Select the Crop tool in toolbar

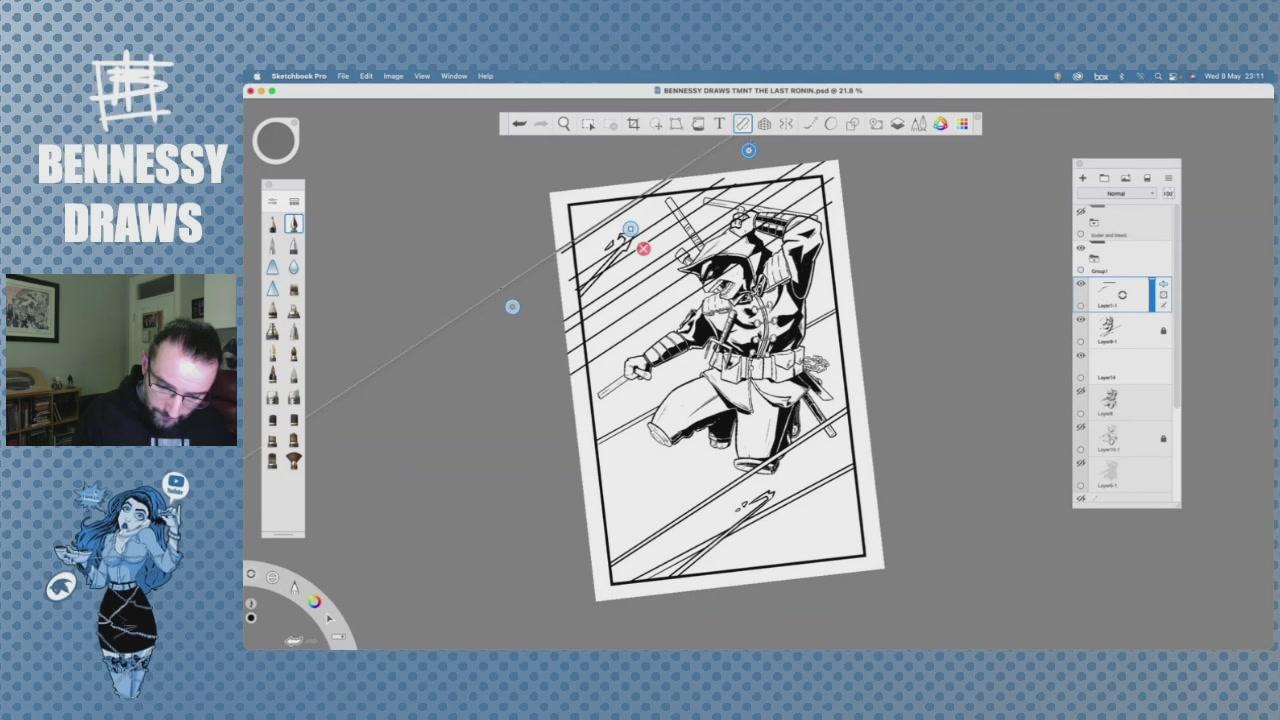point(633,124)
